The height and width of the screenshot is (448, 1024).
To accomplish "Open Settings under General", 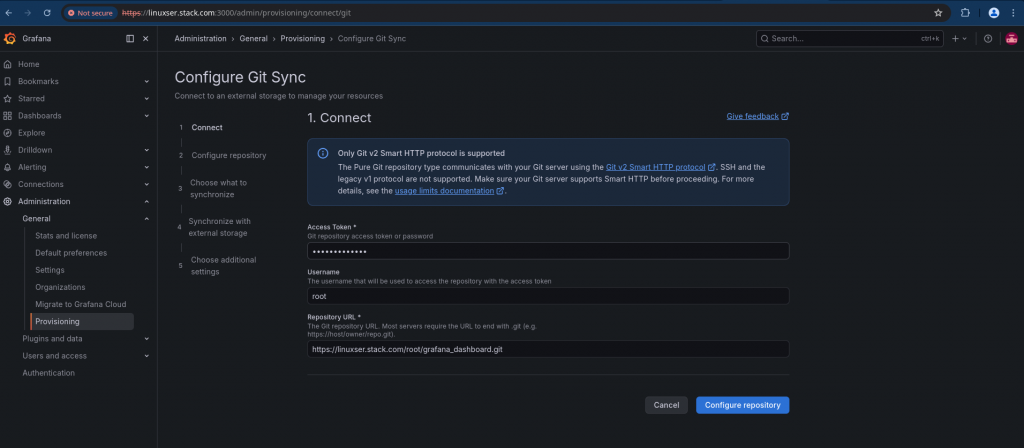I will [50, 270].
